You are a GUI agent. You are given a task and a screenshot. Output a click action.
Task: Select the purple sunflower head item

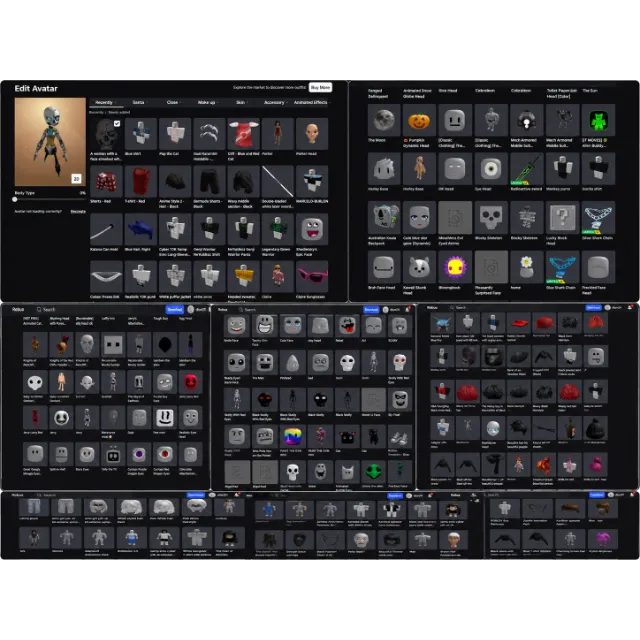[455, 267]
